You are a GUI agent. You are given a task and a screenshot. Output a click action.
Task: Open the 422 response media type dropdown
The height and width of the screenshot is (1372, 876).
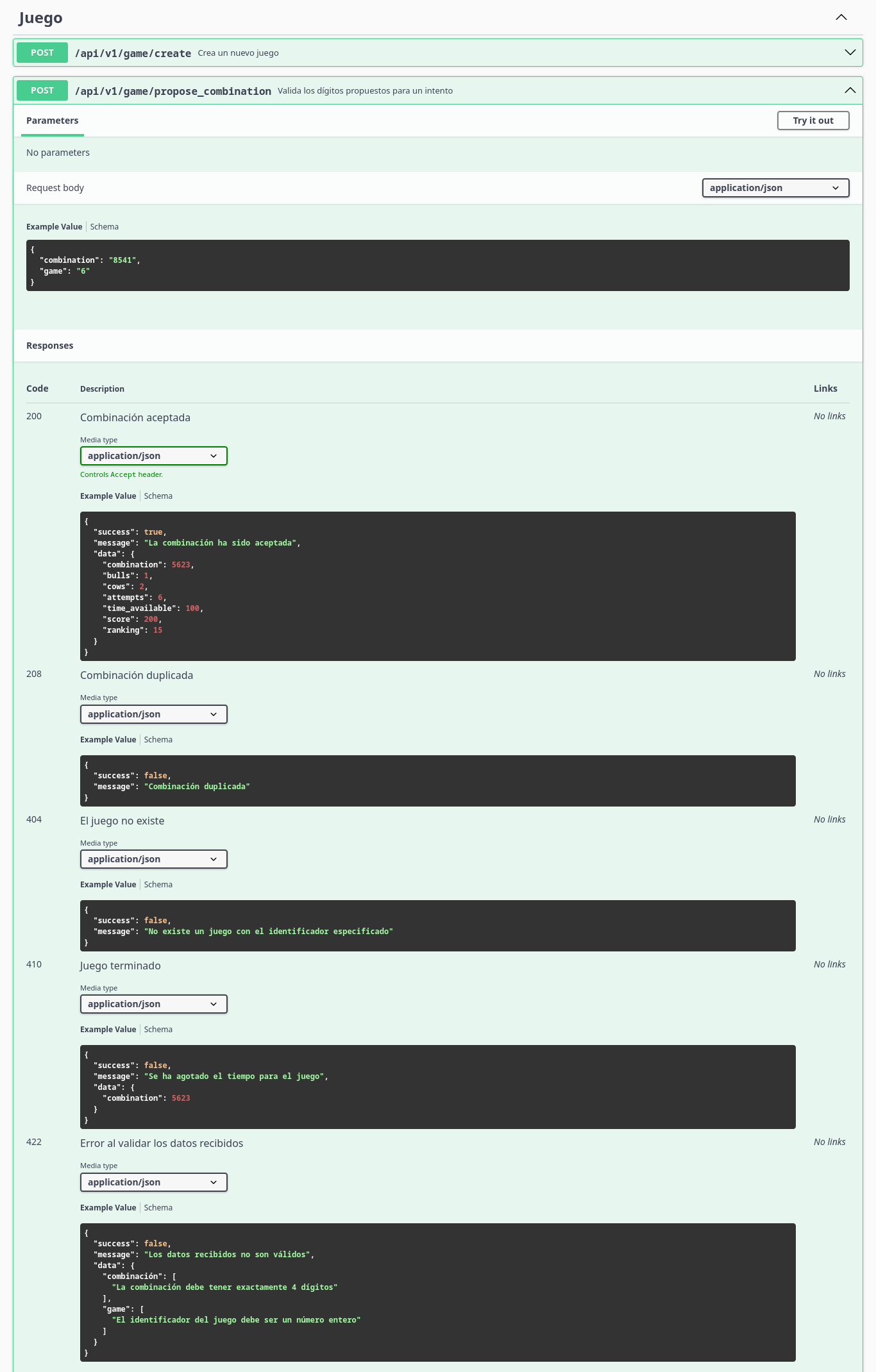click(153, 1182)
